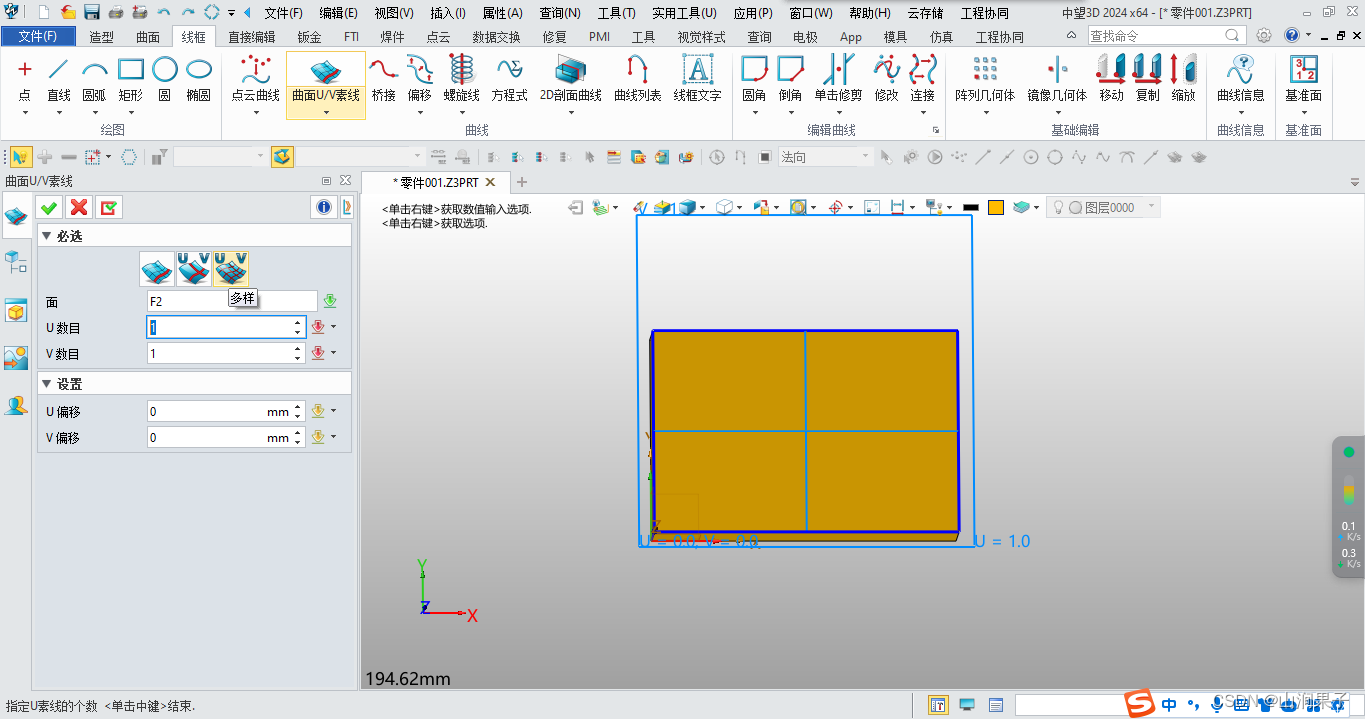Screen dimensions: 1365x719
Task: Open the 图层0000 layer dropdown
Action: [x=1152, y=207]
